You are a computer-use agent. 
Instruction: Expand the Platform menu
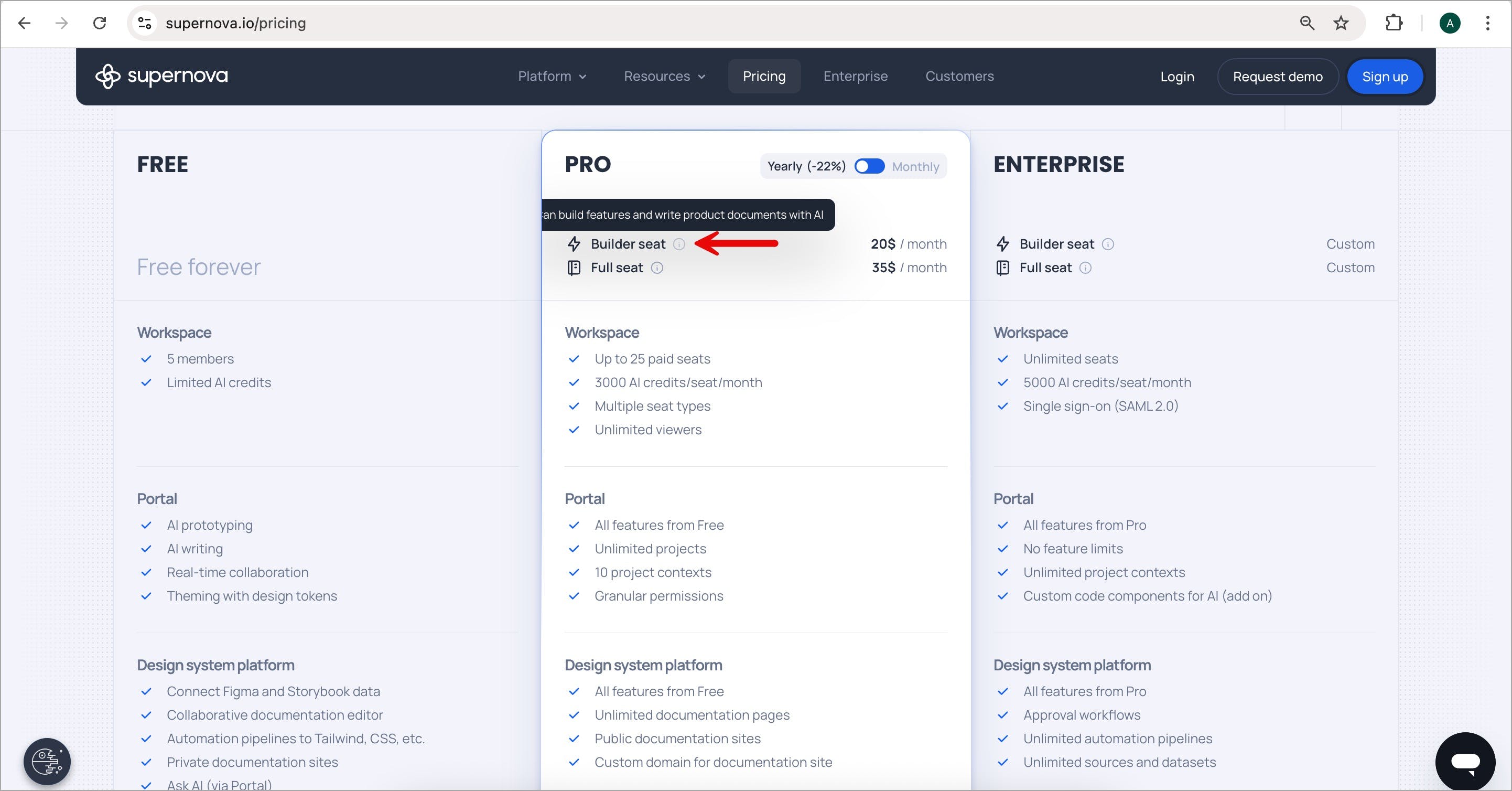click(x=552, y=77)
